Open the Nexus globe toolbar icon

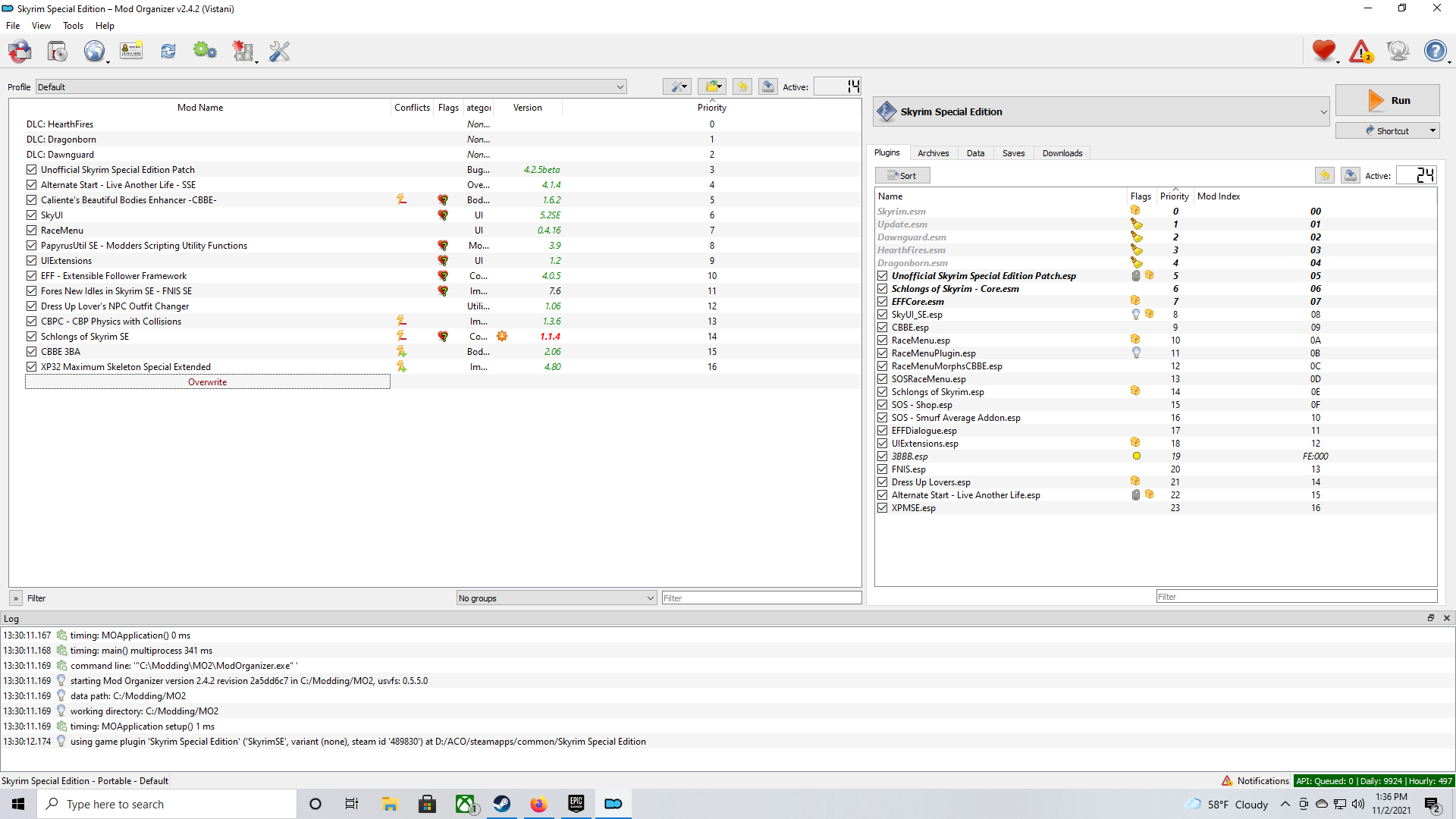tap(94, 51)
